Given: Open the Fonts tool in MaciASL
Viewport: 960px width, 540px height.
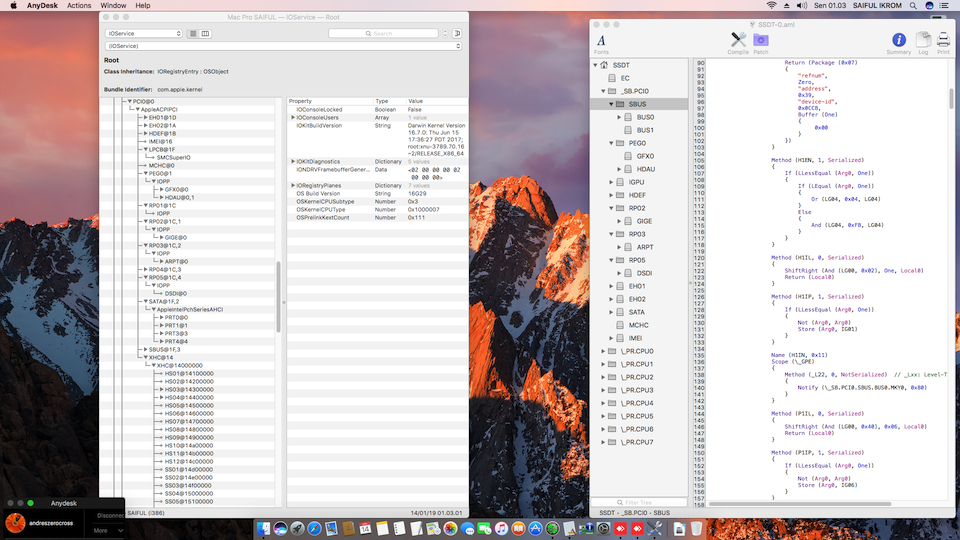Looking at the screenshot, I should pyautogui.click(x=601, y=43).
